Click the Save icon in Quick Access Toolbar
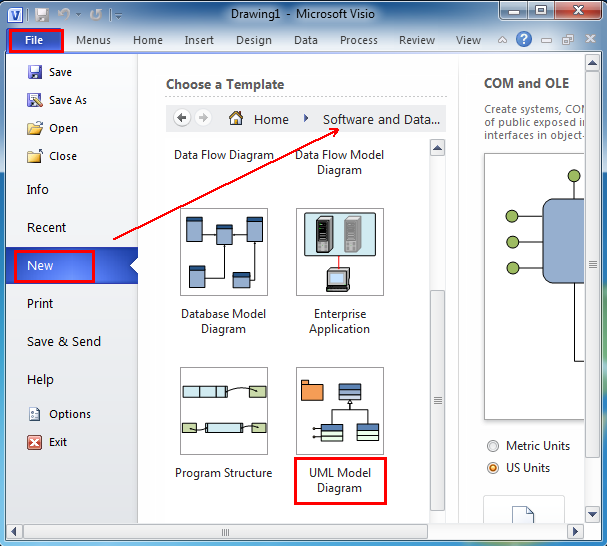The height and width of the screenshot is (546, 607). [x=42, y=15]
